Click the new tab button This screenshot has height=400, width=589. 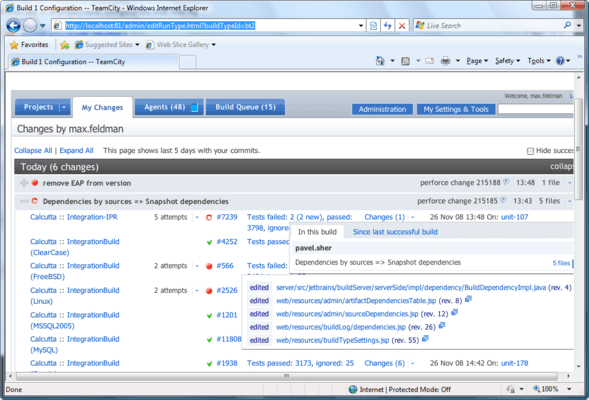(187, 62)
